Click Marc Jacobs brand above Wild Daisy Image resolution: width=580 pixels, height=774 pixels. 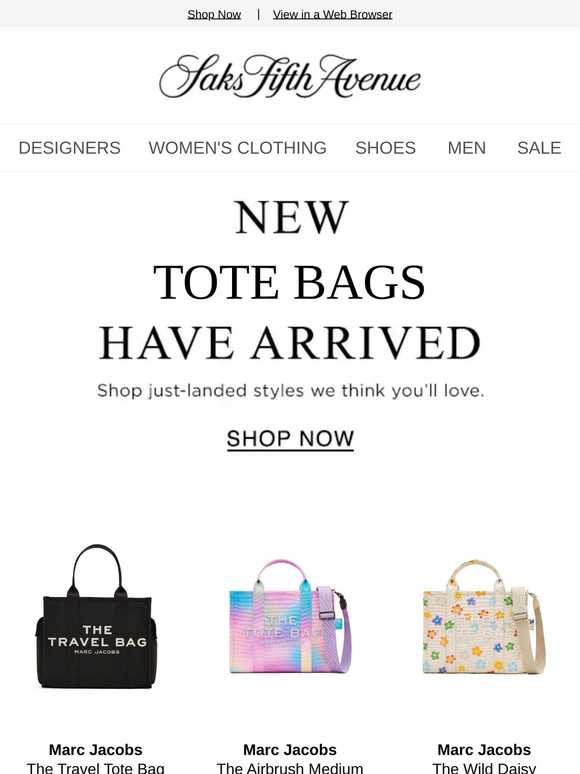484,750
